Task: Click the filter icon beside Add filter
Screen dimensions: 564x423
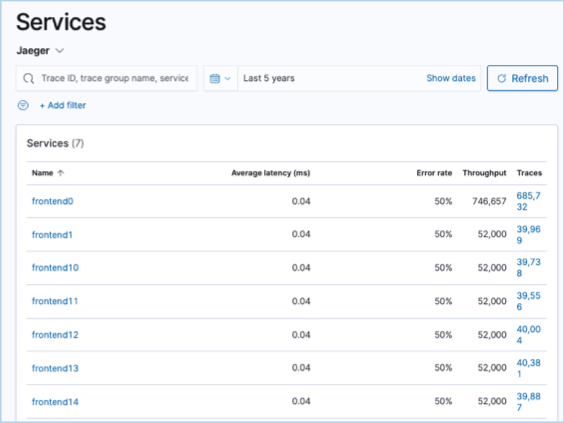Action: [23, 105]
